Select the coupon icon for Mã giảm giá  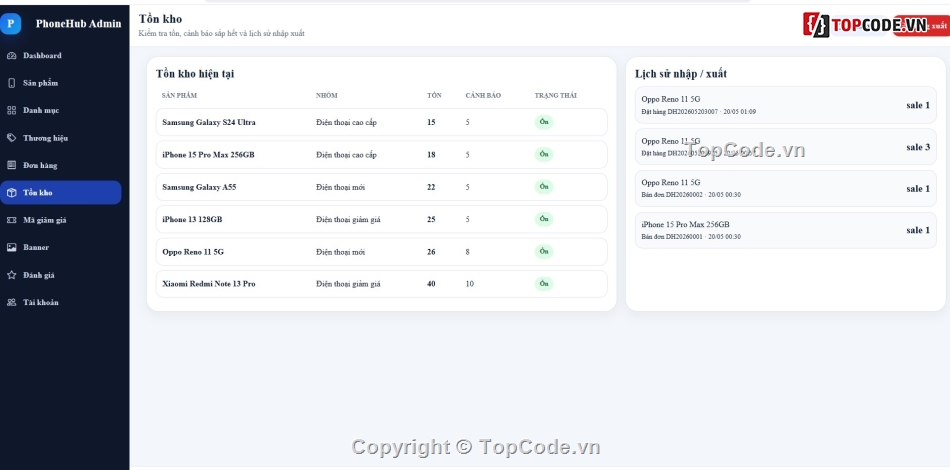12,220
